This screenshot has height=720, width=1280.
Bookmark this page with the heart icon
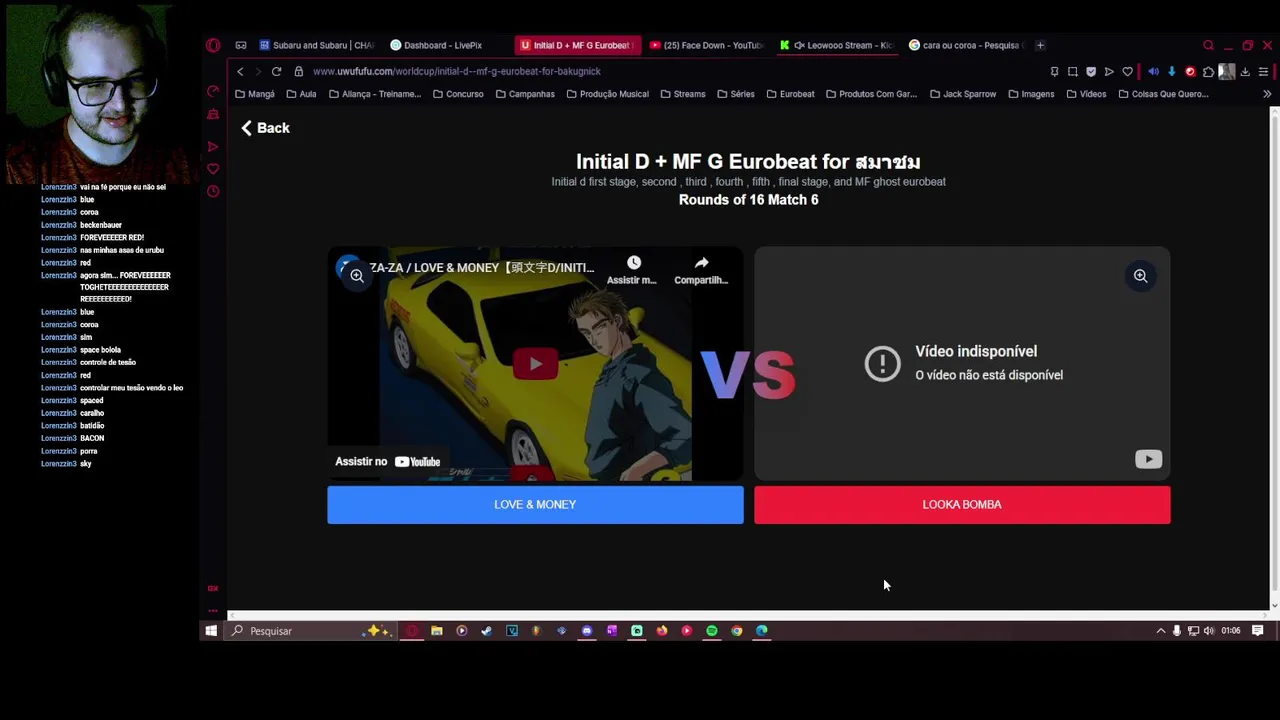coord(1128,71)
